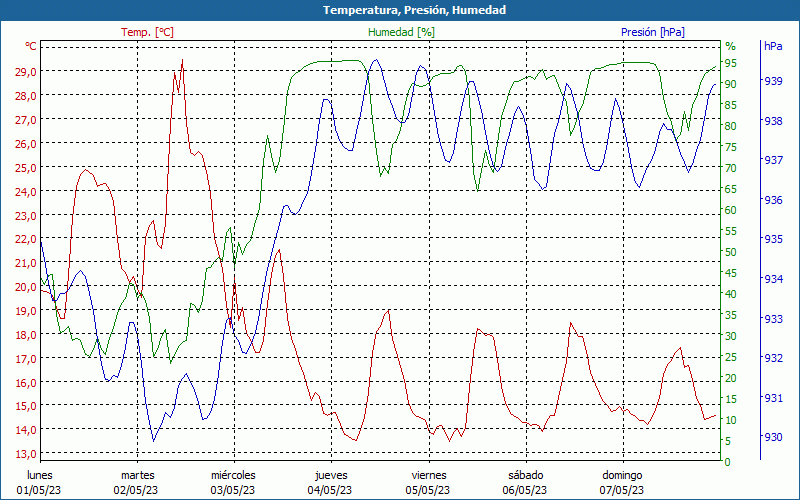This screenshot has width=800, height=500.
Task: Click the 50 tick on the humidity axis
Action: pyautogui.click(x=731, y=252)
